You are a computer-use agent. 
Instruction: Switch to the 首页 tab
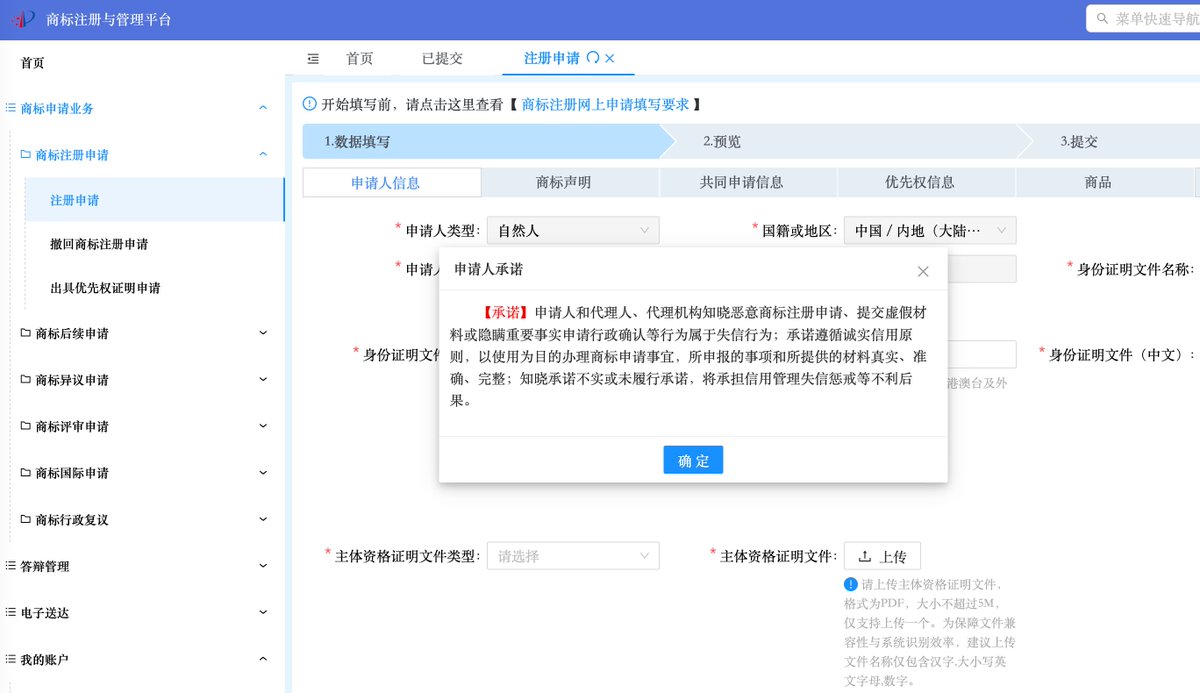[360, 58]
